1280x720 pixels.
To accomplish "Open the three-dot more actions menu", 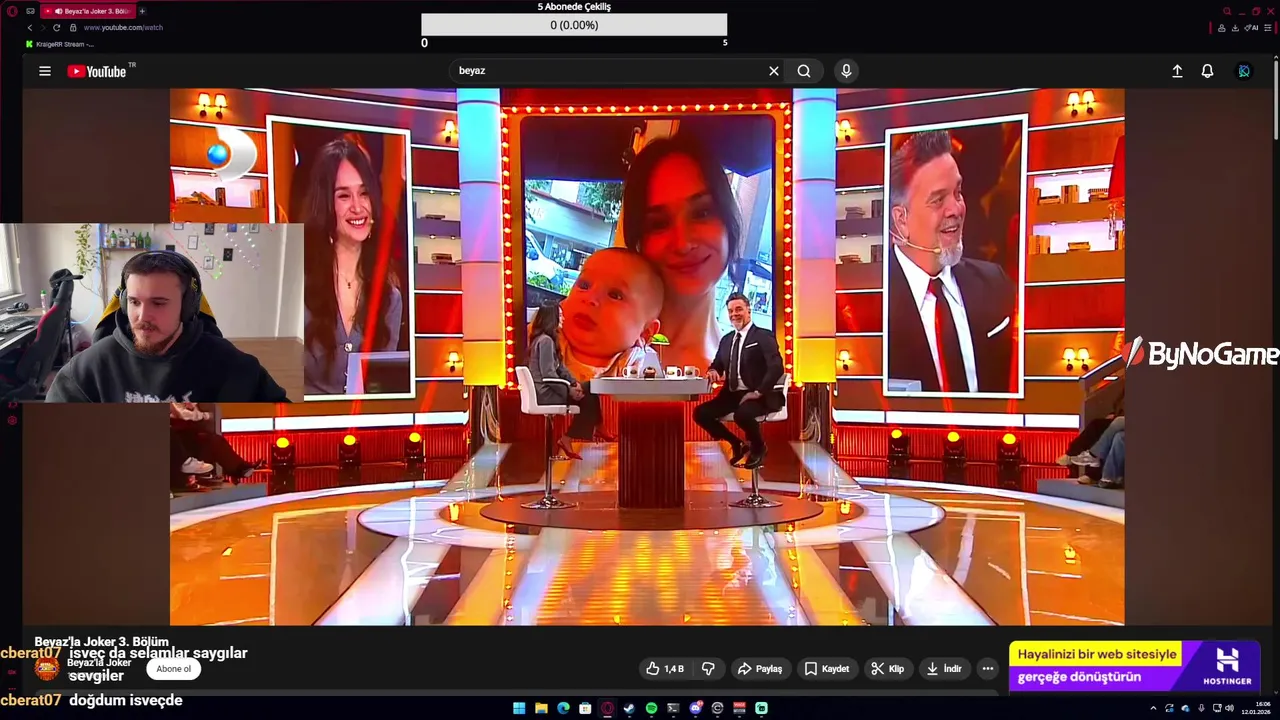I will 988,669.
